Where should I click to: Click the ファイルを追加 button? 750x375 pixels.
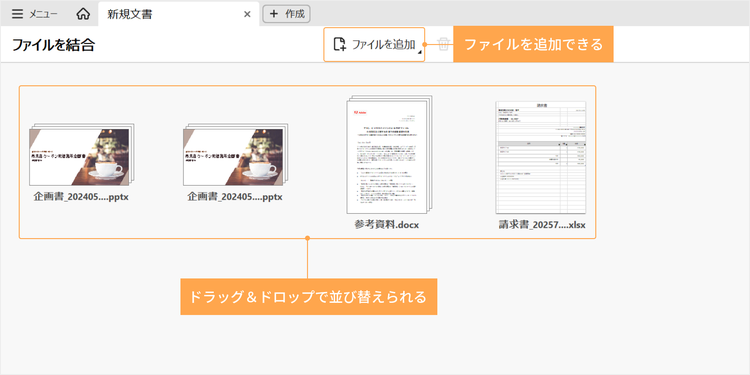[x=374, y=44]
